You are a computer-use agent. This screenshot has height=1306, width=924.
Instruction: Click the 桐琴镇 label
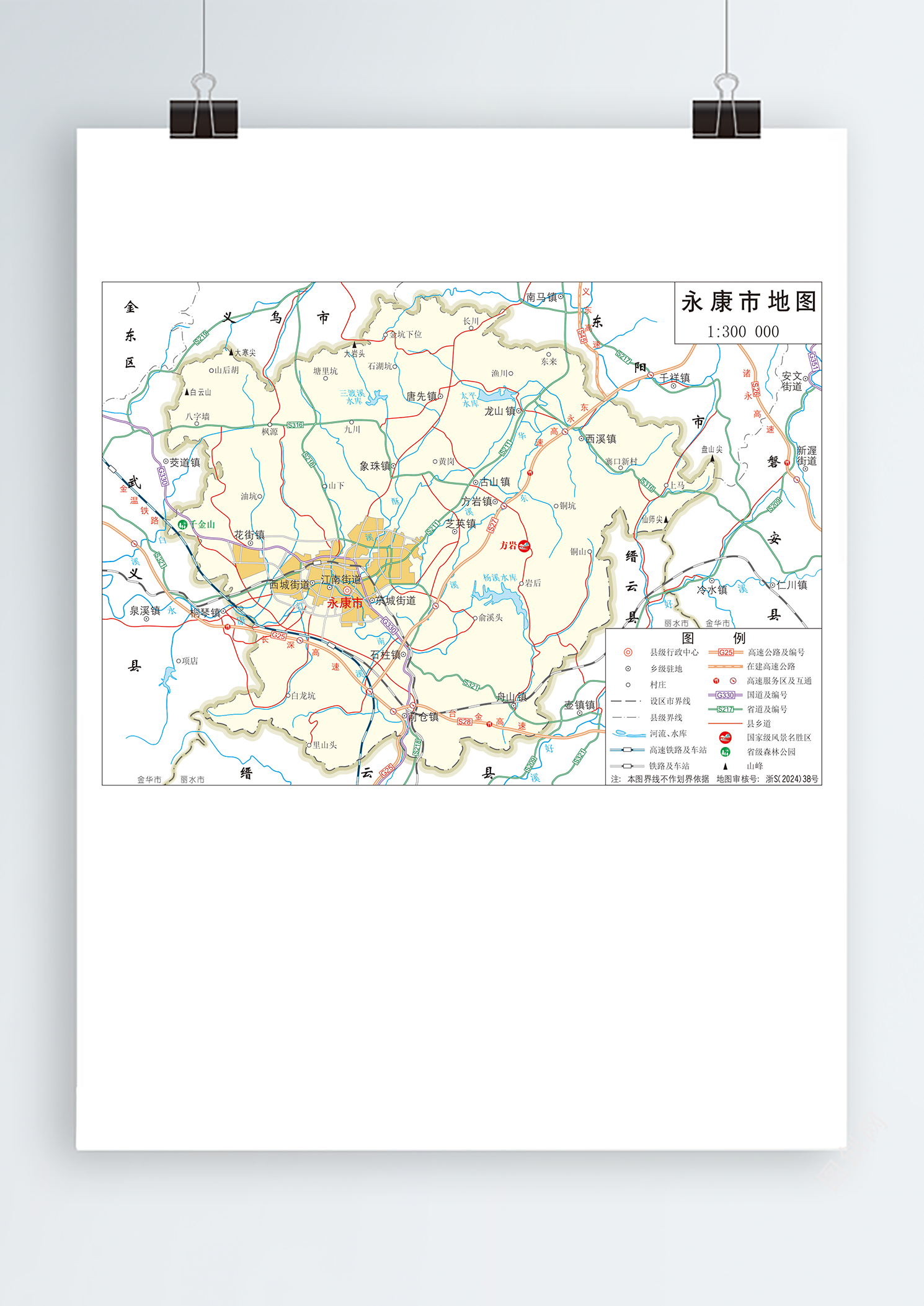click(205, 612)
